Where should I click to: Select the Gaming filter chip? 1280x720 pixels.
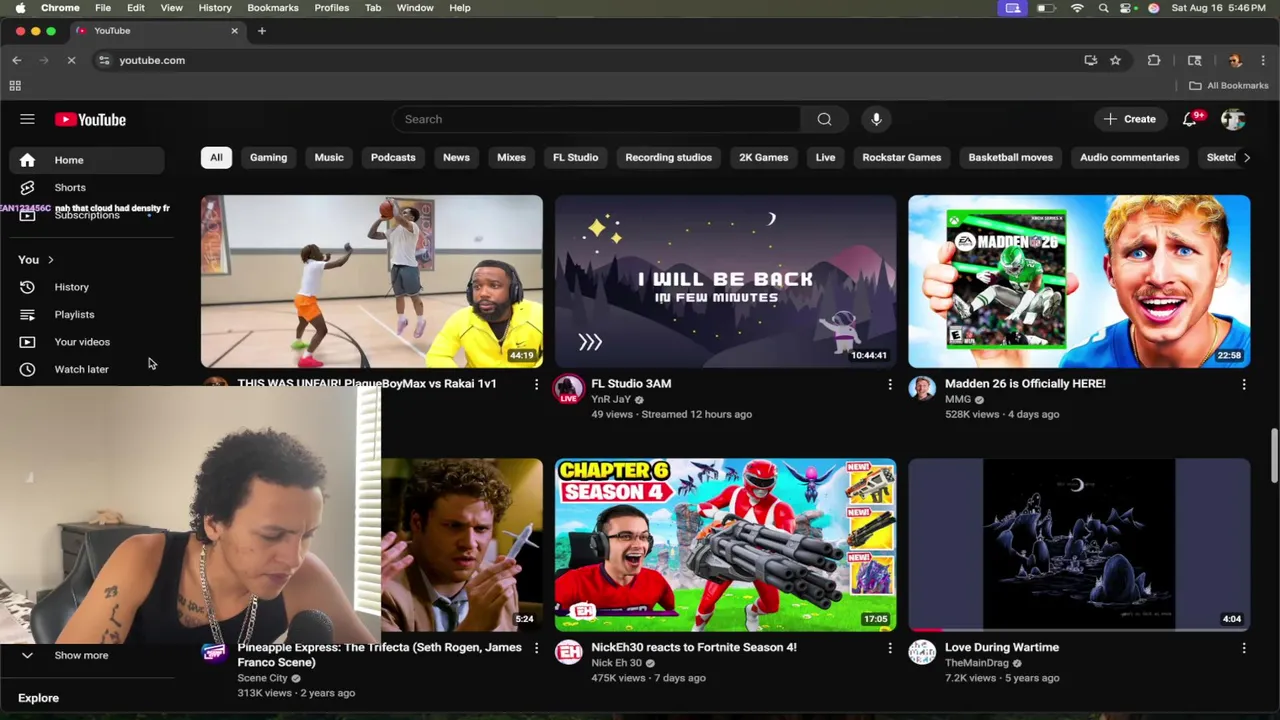(268, 157)
